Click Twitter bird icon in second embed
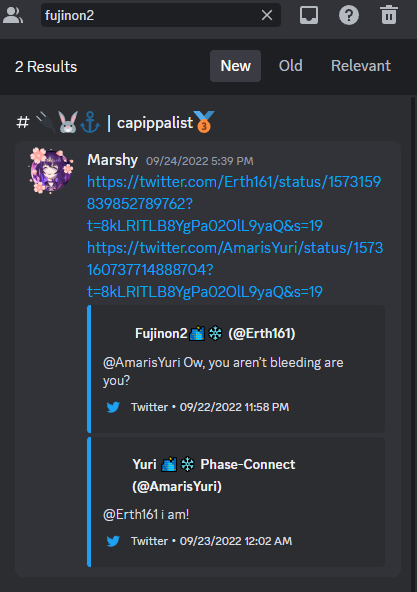This screenshot has height=592, width=417. pos(113,541)
